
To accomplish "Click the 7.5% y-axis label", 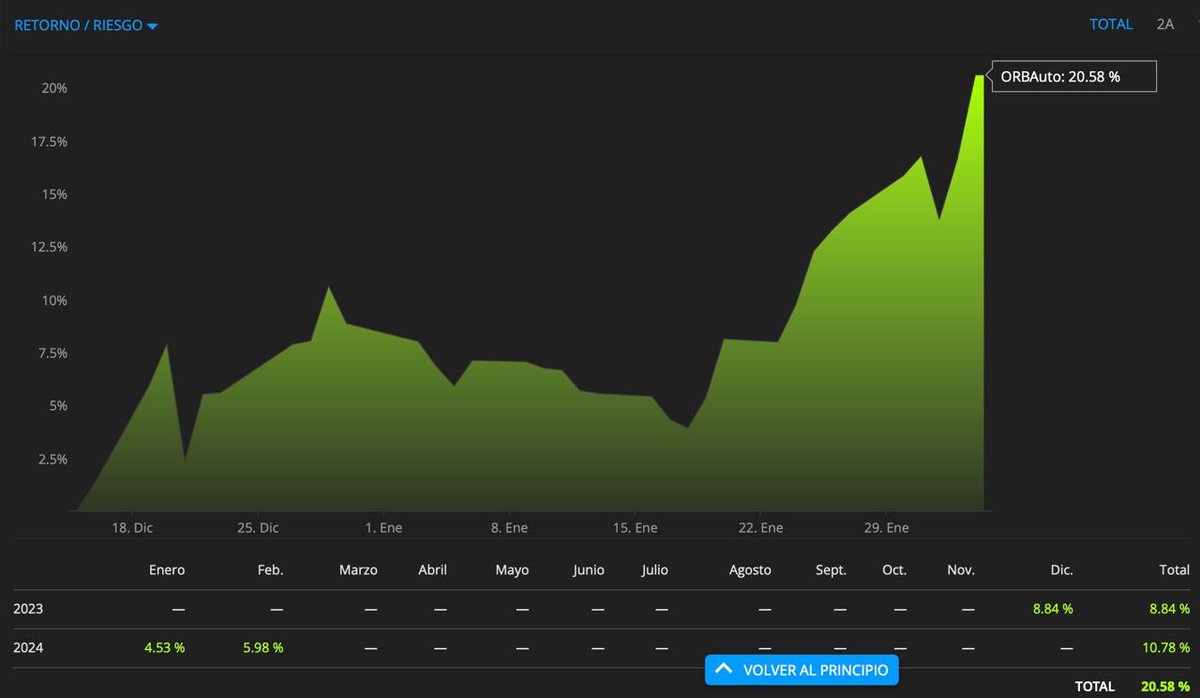I will [x=51, y=353].
